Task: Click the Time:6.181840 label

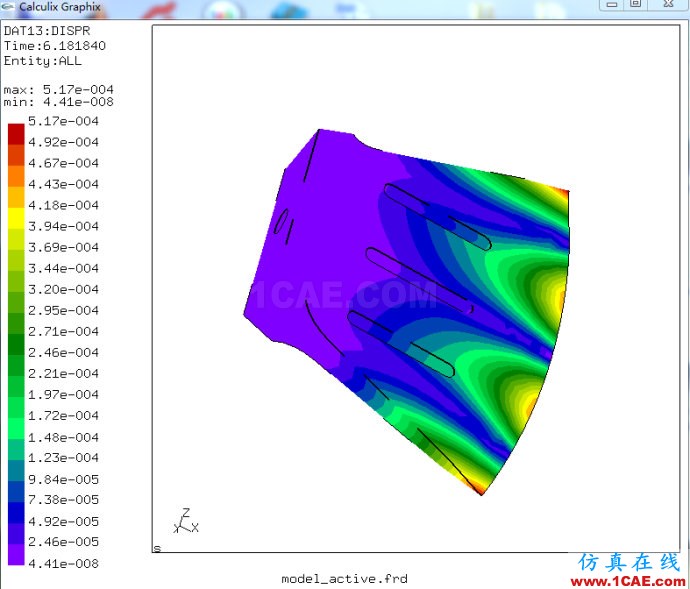Action: (x=55, y=46)
